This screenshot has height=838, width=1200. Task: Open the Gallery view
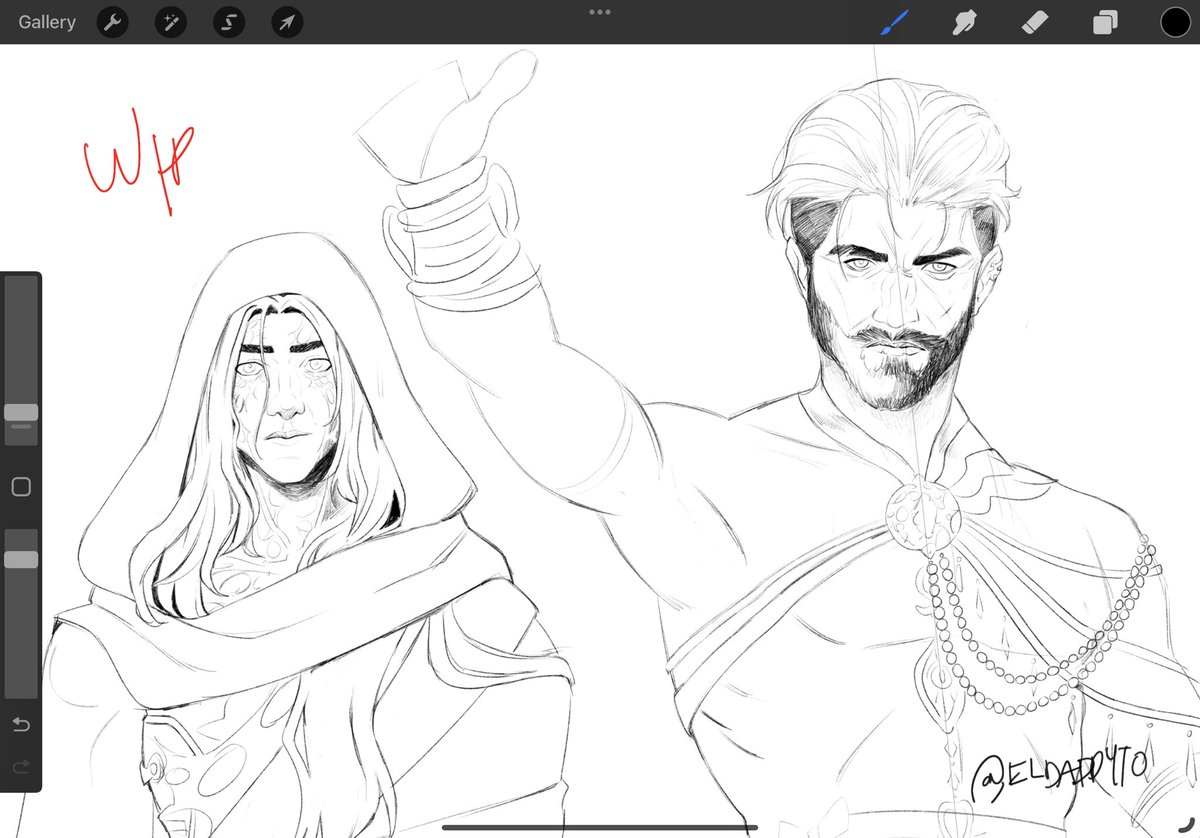47,22
